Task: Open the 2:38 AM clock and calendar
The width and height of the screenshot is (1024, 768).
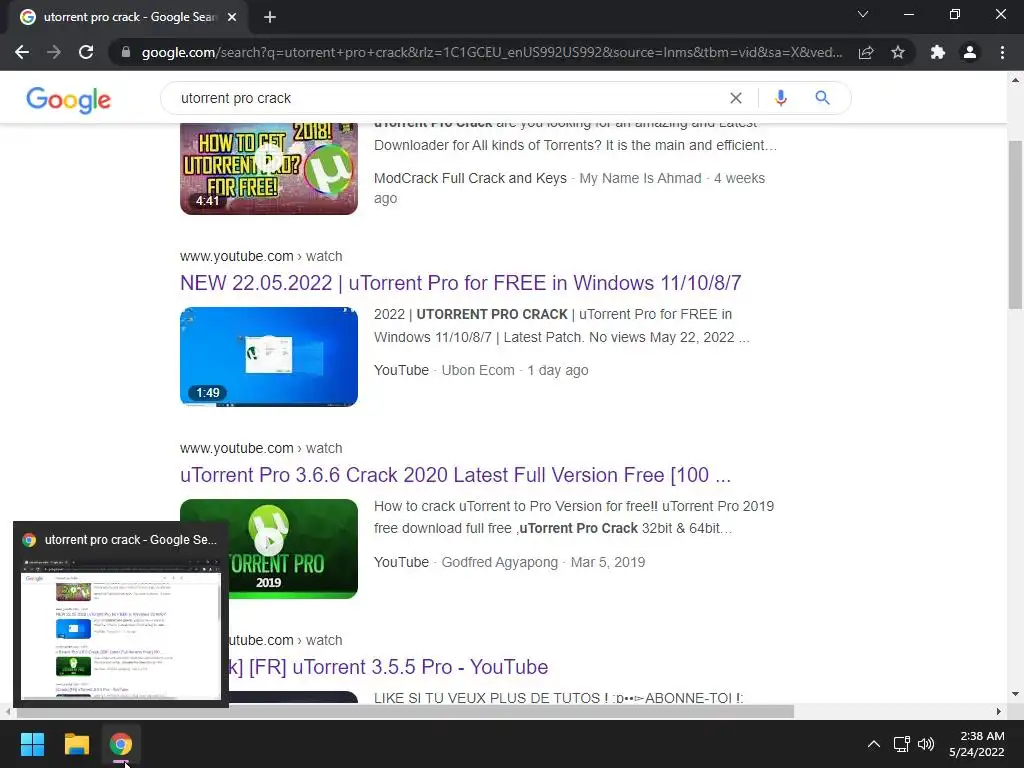Action: (x=976, y=744)
